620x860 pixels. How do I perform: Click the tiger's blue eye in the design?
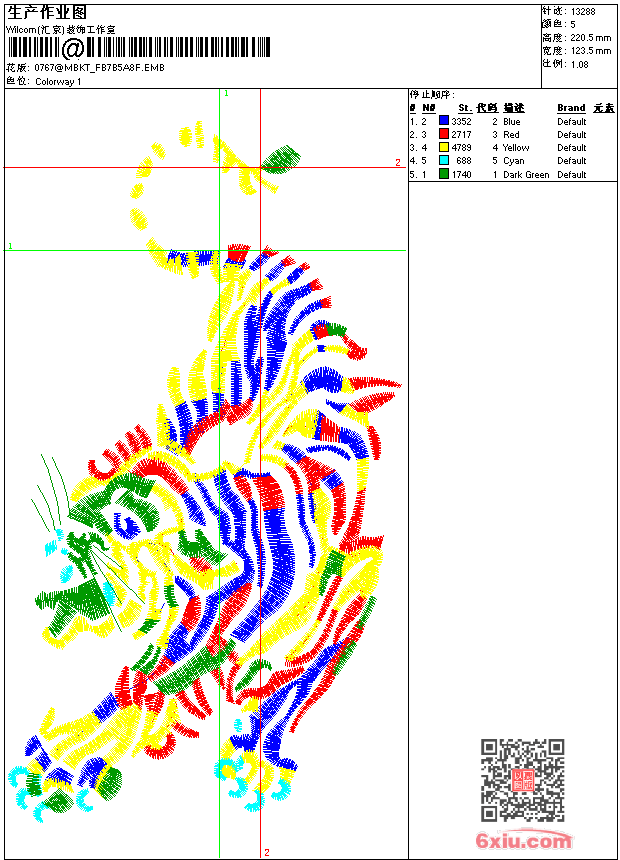point(127,525)
